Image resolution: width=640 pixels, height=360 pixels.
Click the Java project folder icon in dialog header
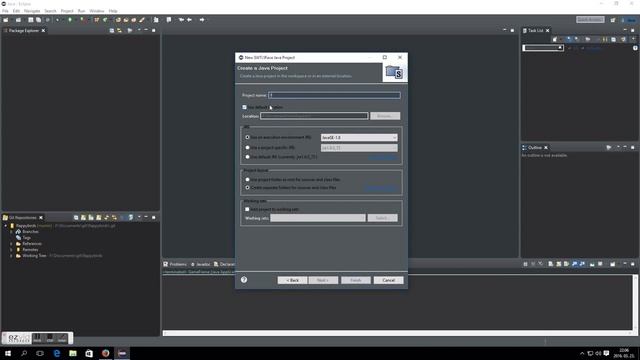(394, 73)
